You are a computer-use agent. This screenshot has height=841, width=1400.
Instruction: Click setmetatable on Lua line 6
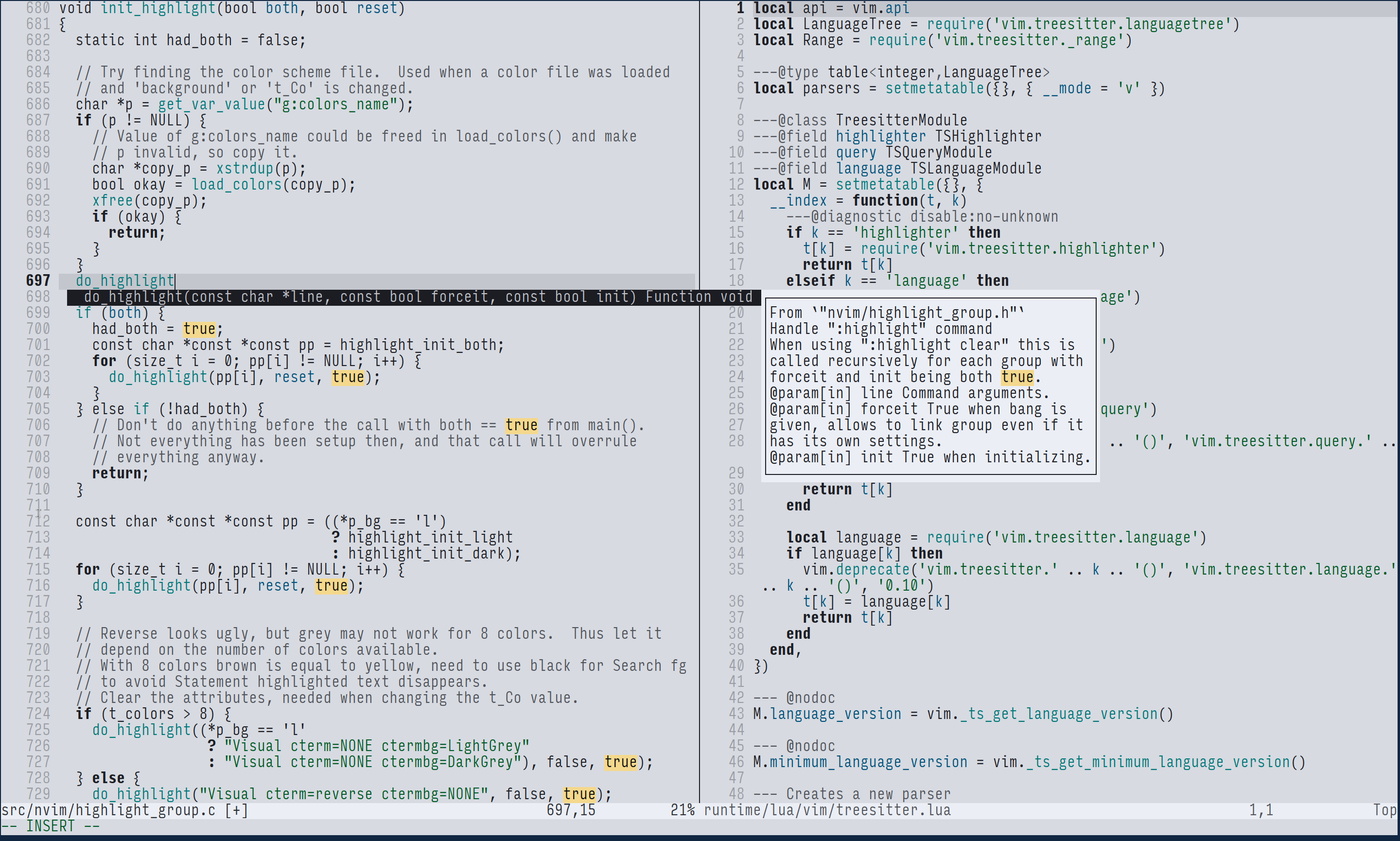(x=934, y=88)
